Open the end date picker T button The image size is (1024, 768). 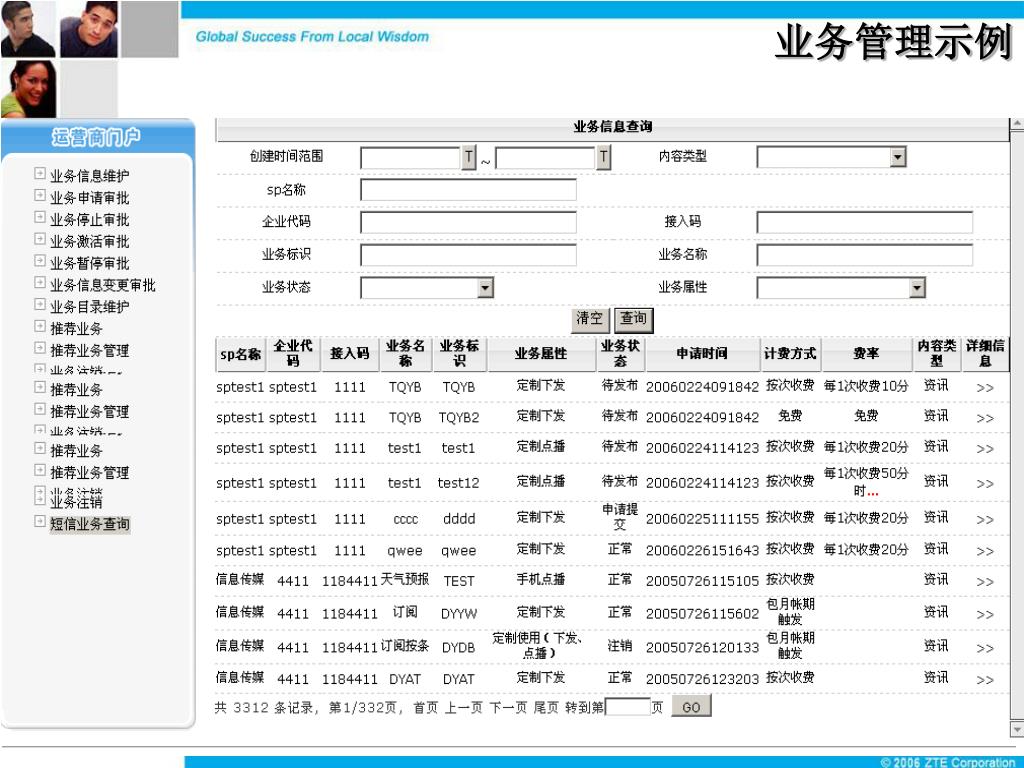(603, 157)
